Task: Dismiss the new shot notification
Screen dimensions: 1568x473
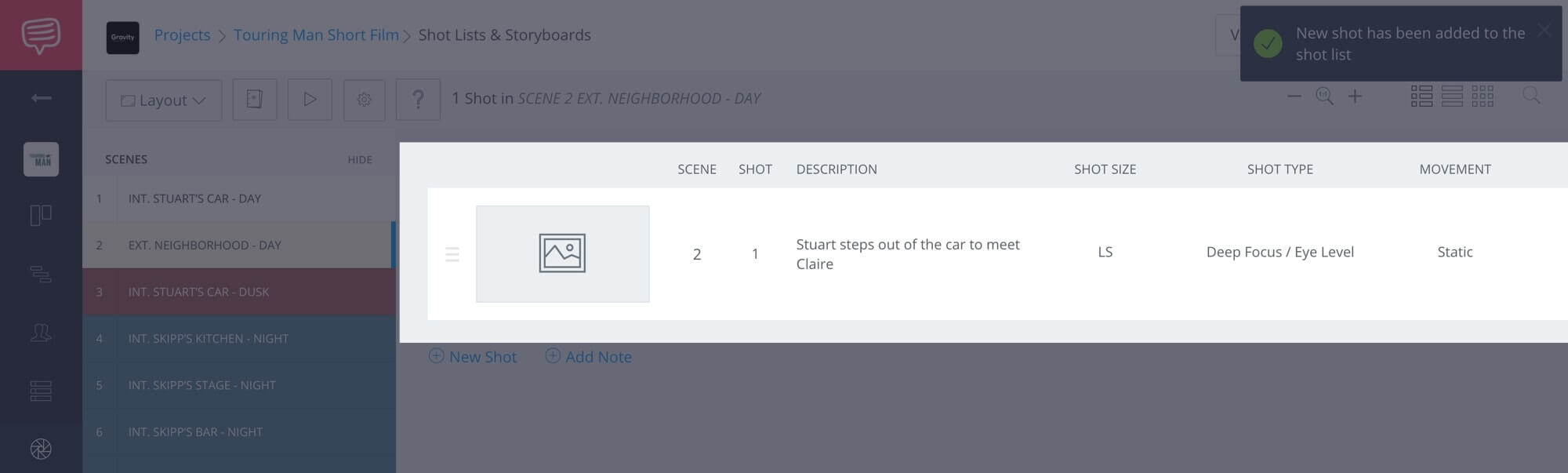Action: [x=1544, y=31]
